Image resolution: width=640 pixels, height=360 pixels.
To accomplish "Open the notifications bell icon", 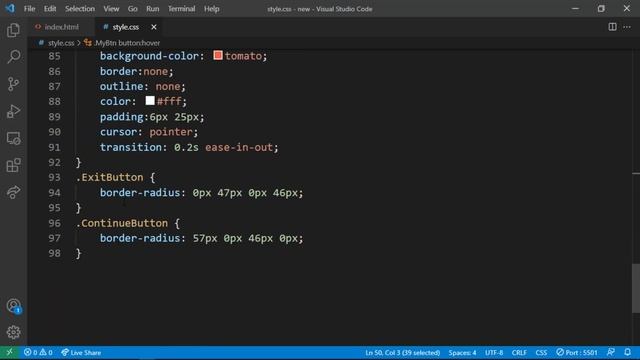I will (x=627, y=352).
